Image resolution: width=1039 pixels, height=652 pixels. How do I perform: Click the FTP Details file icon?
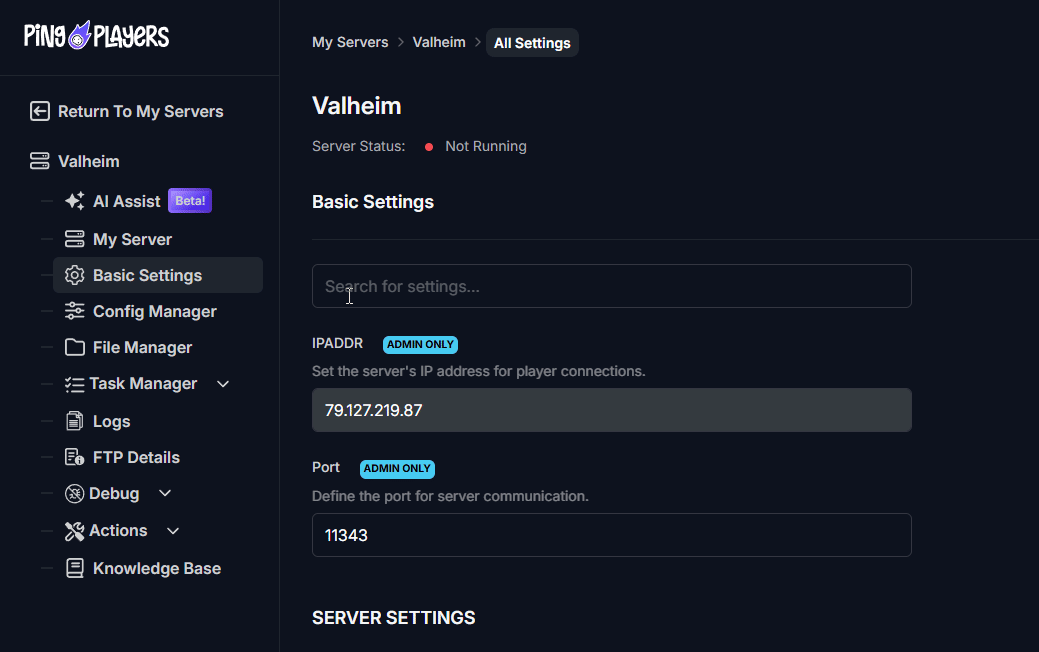74,457
